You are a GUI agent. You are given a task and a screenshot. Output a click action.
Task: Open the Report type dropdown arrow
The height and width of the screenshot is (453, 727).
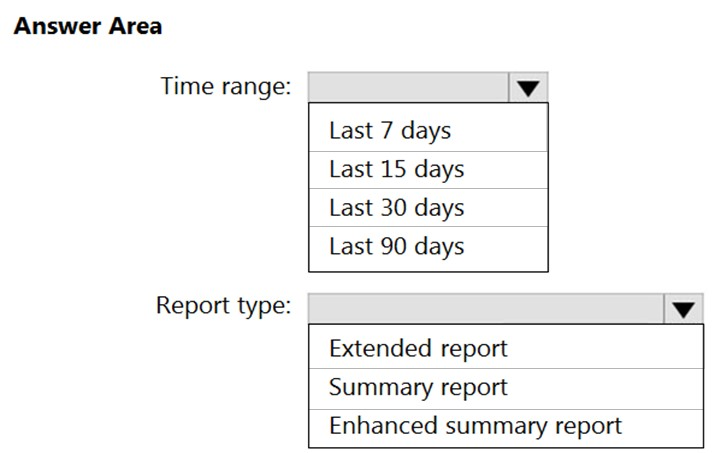click(683, 308)
